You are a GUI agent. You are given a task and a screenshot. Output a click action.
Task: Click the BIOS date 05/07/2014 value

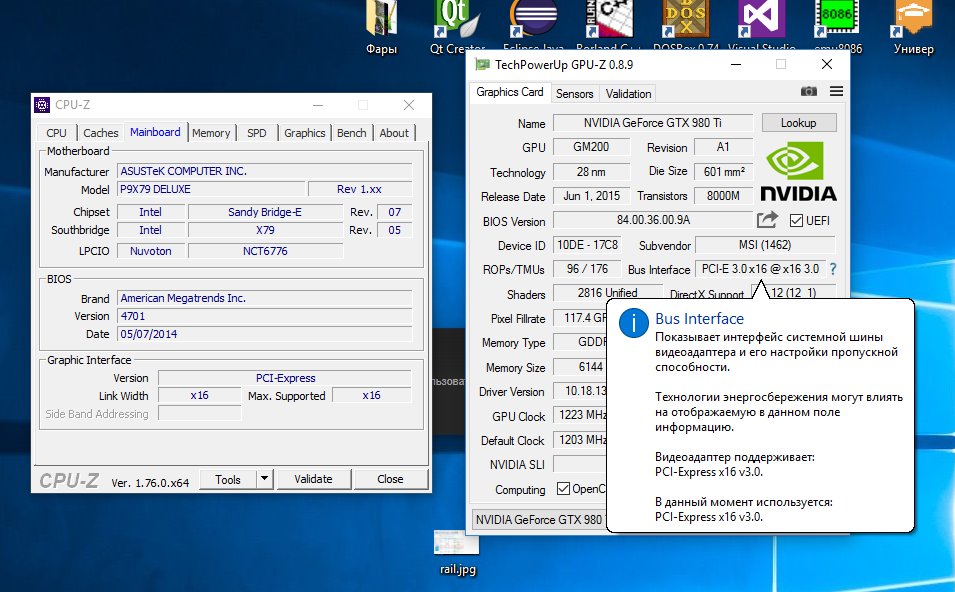pyautogui.click(x=265, y=334)
